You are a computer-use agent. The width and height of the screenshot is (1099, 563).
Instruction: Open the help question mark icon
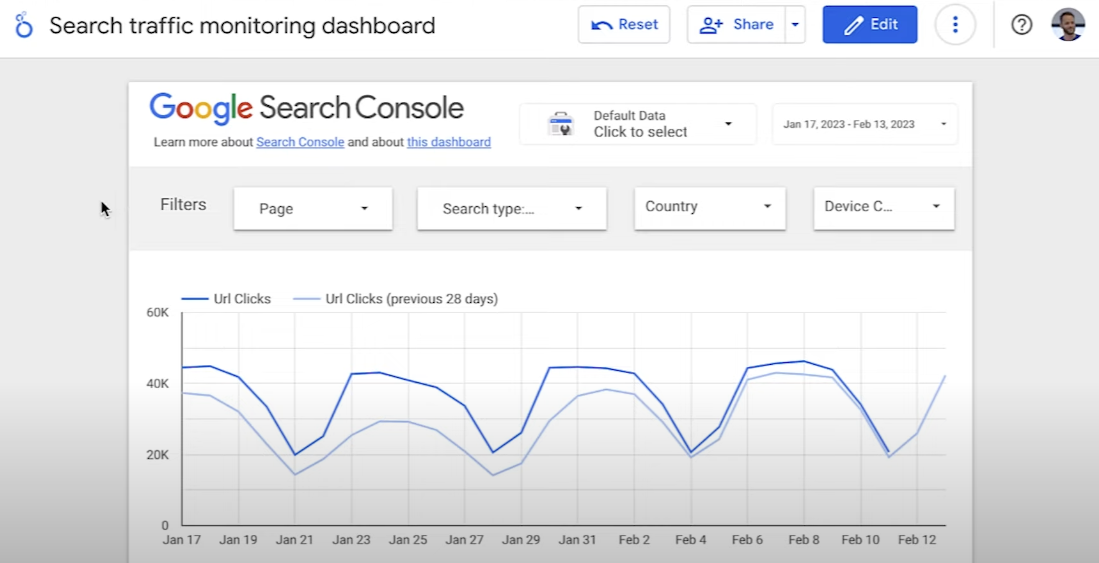click(1021, 25)
